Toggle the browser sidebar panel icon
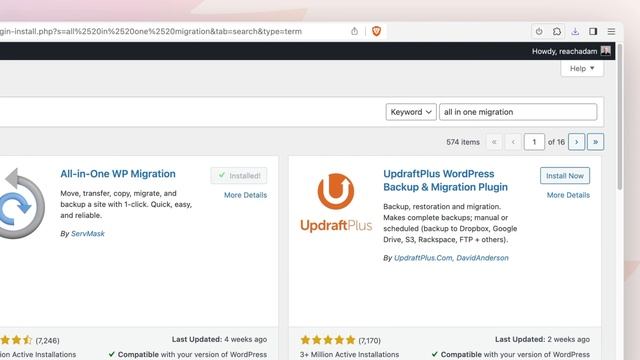This screenshot has width=640, height=360. pos(593,31)
